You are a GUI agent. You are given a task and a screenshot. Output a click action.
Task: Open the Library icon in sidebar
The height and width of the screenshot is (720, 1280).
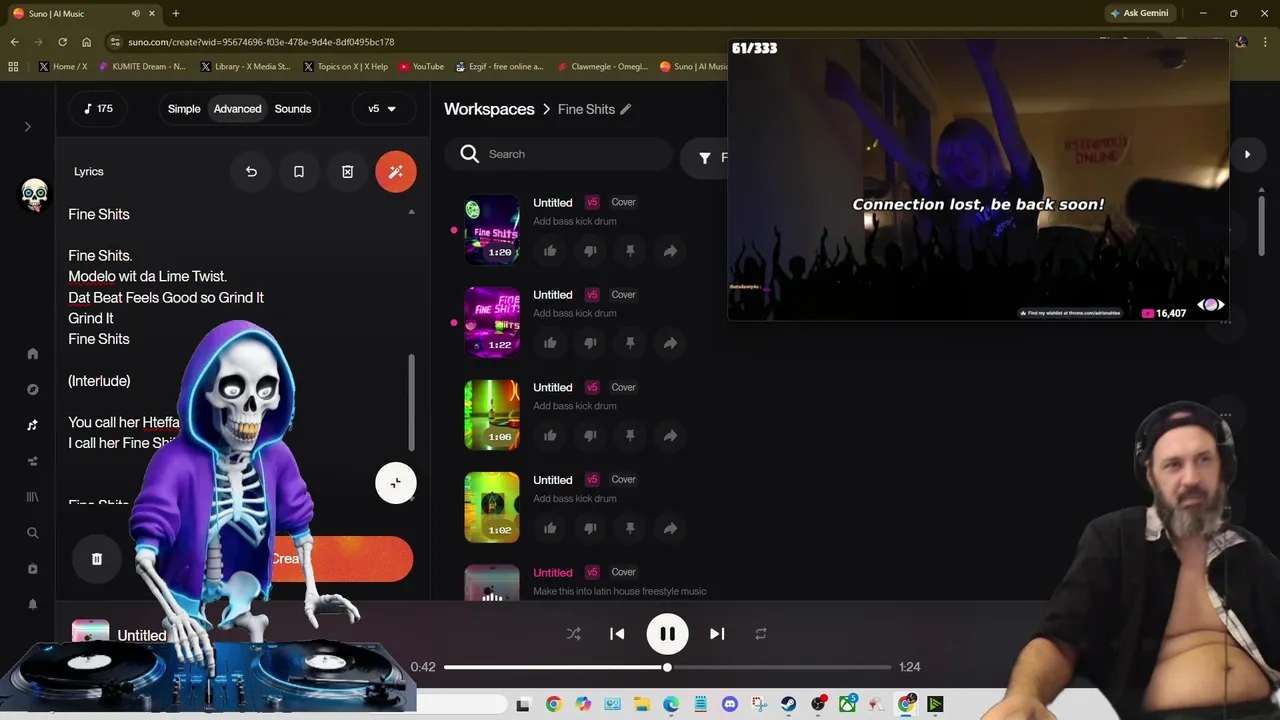pos(32,497)
